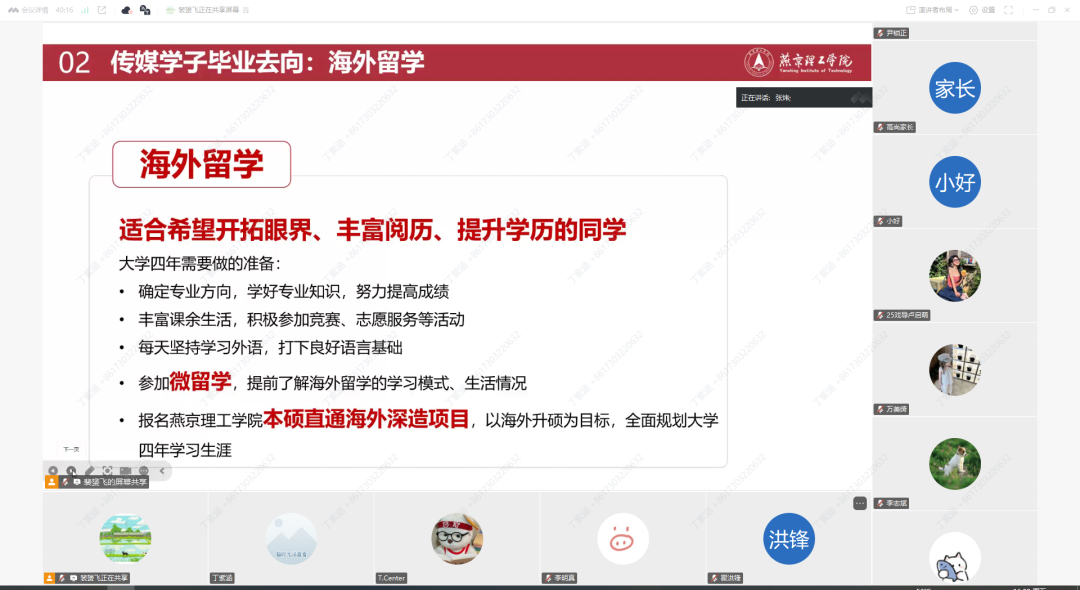Viewport: 1080px width, 590px height.
Task: Select the 丁紫涵 participant tile
Action: point(291,539)
